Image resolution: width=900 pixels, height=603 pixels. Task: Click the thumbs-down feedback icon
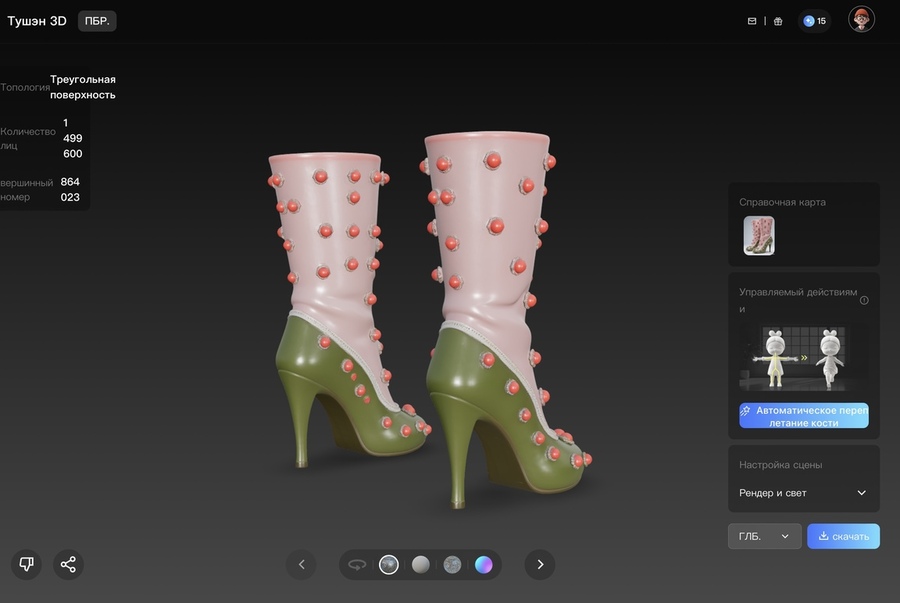tap(27, 564)
